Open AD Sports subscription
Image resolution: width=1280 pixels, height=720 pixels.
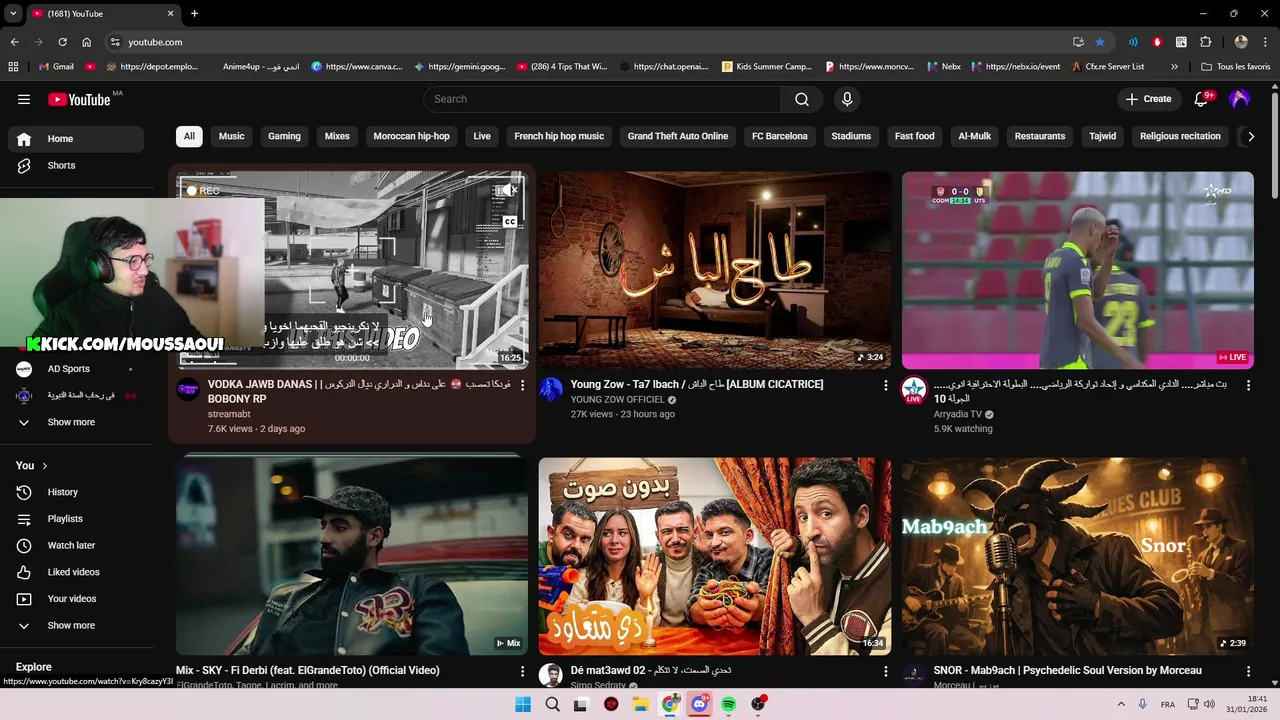(x=77, y=369)
